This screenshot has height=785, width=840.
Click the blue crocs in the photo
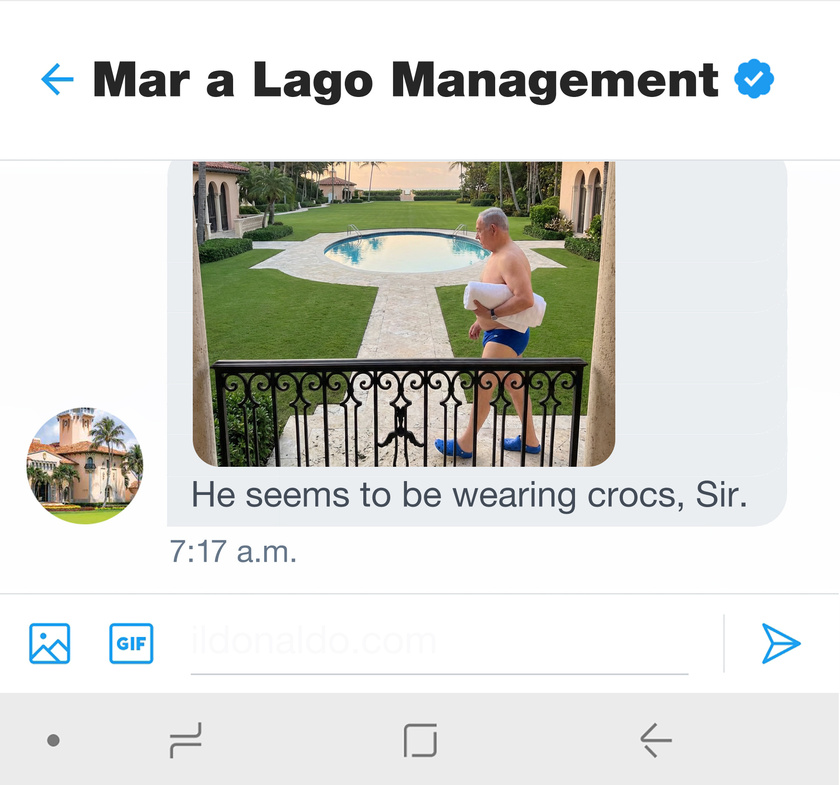click(x=487, y=446)
